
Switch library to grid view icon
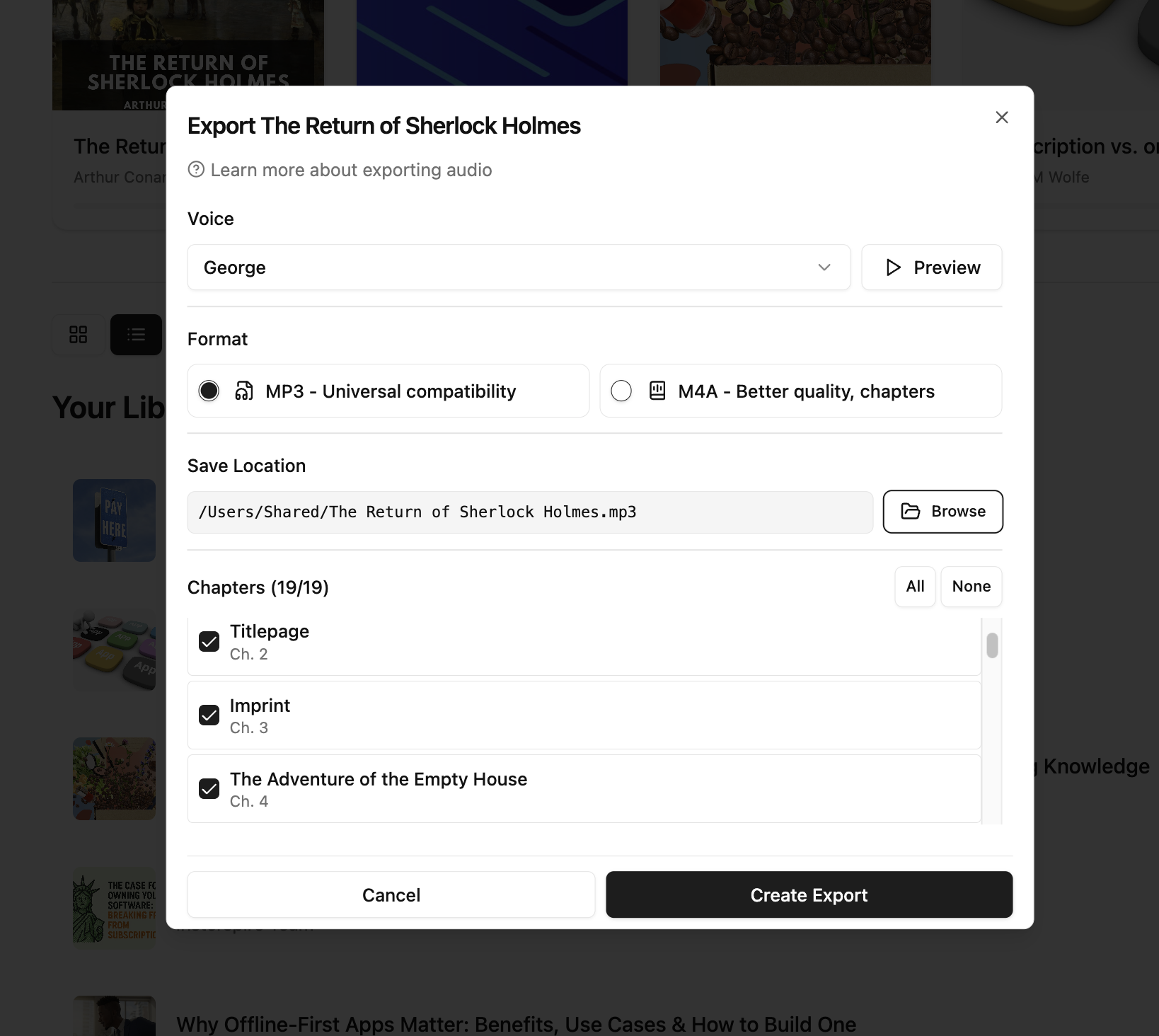click(79, 334)
